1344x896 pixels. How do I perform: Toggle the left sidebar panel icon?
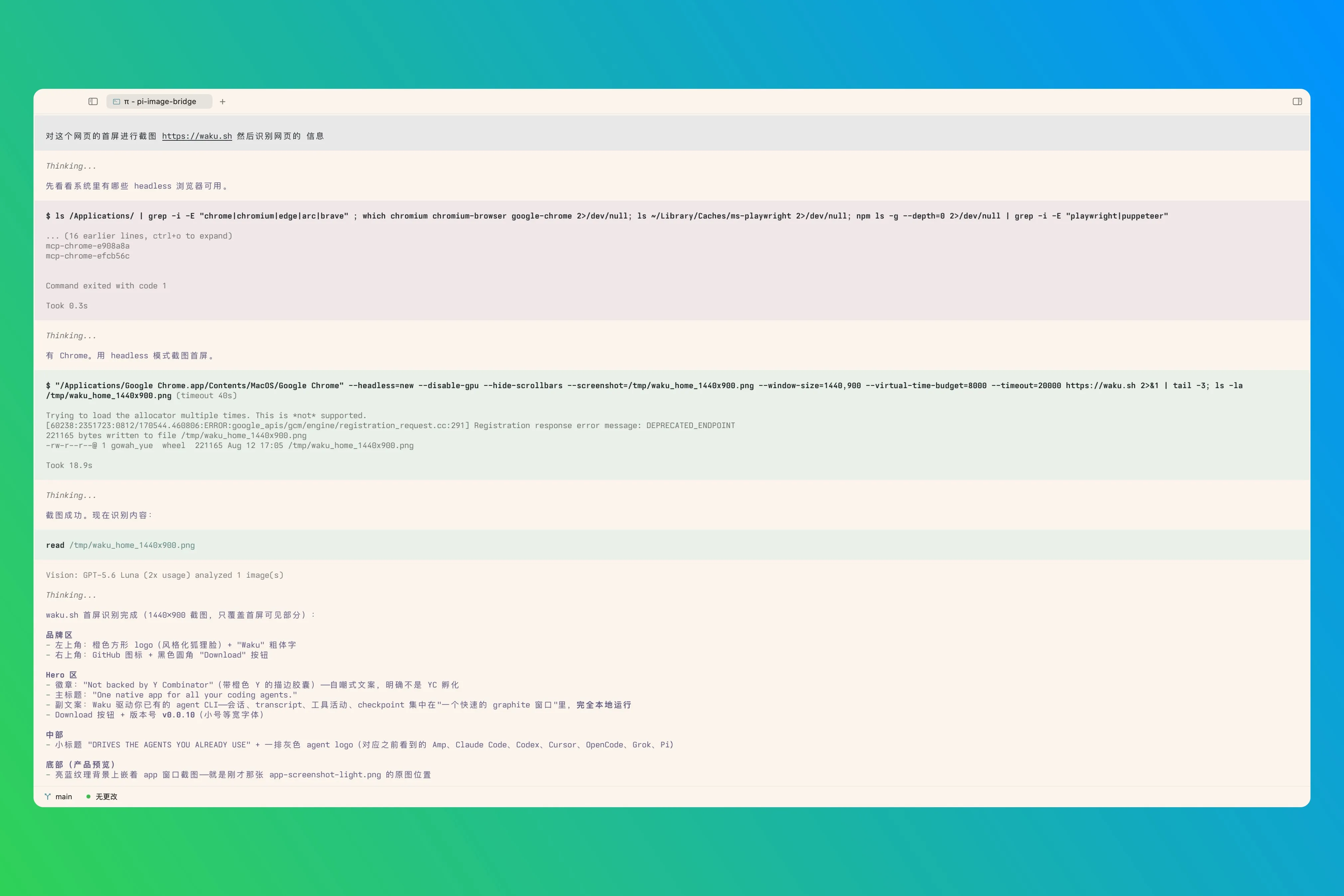(93, 101)
